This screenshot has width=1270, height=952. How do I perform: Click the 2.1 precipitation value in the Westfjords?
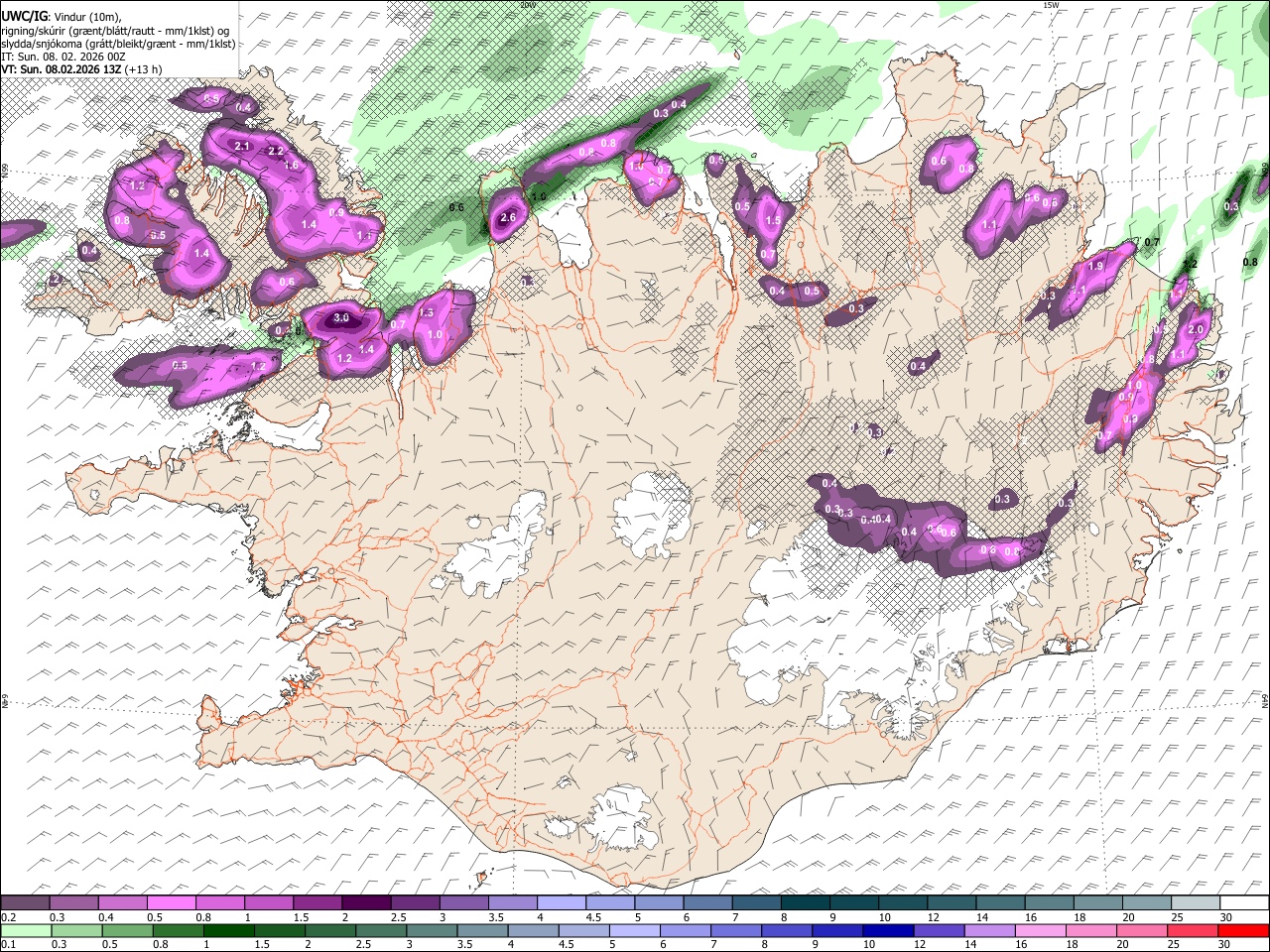point(242,146)
